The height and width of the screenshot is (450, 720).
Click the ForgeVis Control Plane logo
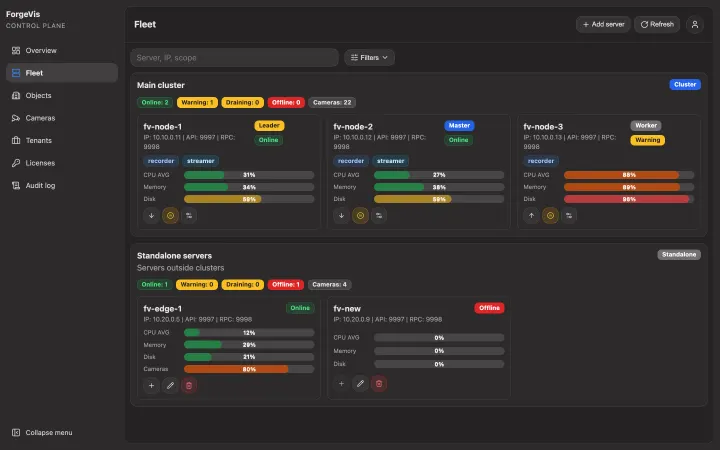click(36, 19)
